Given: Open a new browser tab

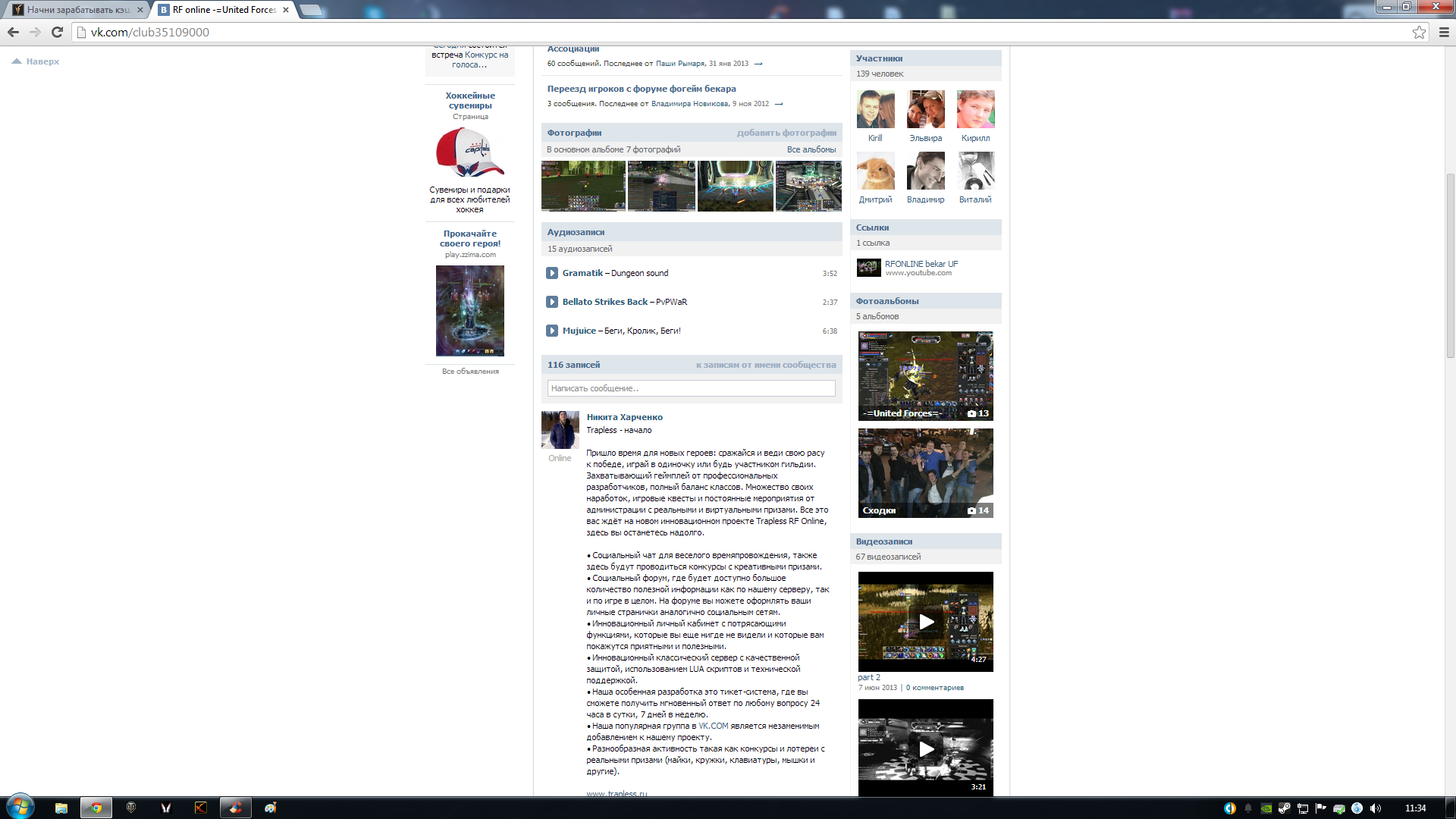Looking at the screenshot, I should 311,10.
